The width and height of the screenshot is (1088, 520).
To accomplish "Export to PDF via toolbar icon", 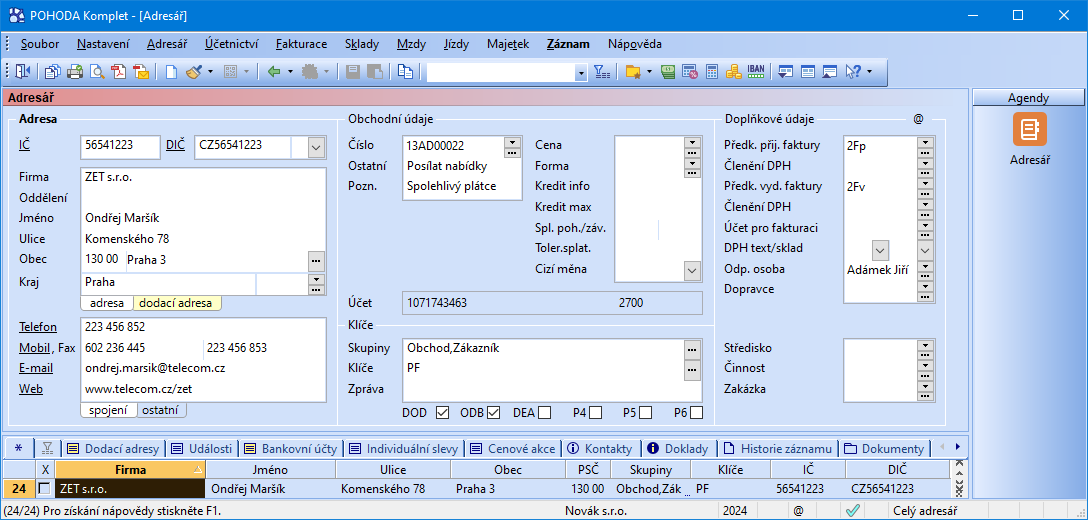I will pos(119,71).
